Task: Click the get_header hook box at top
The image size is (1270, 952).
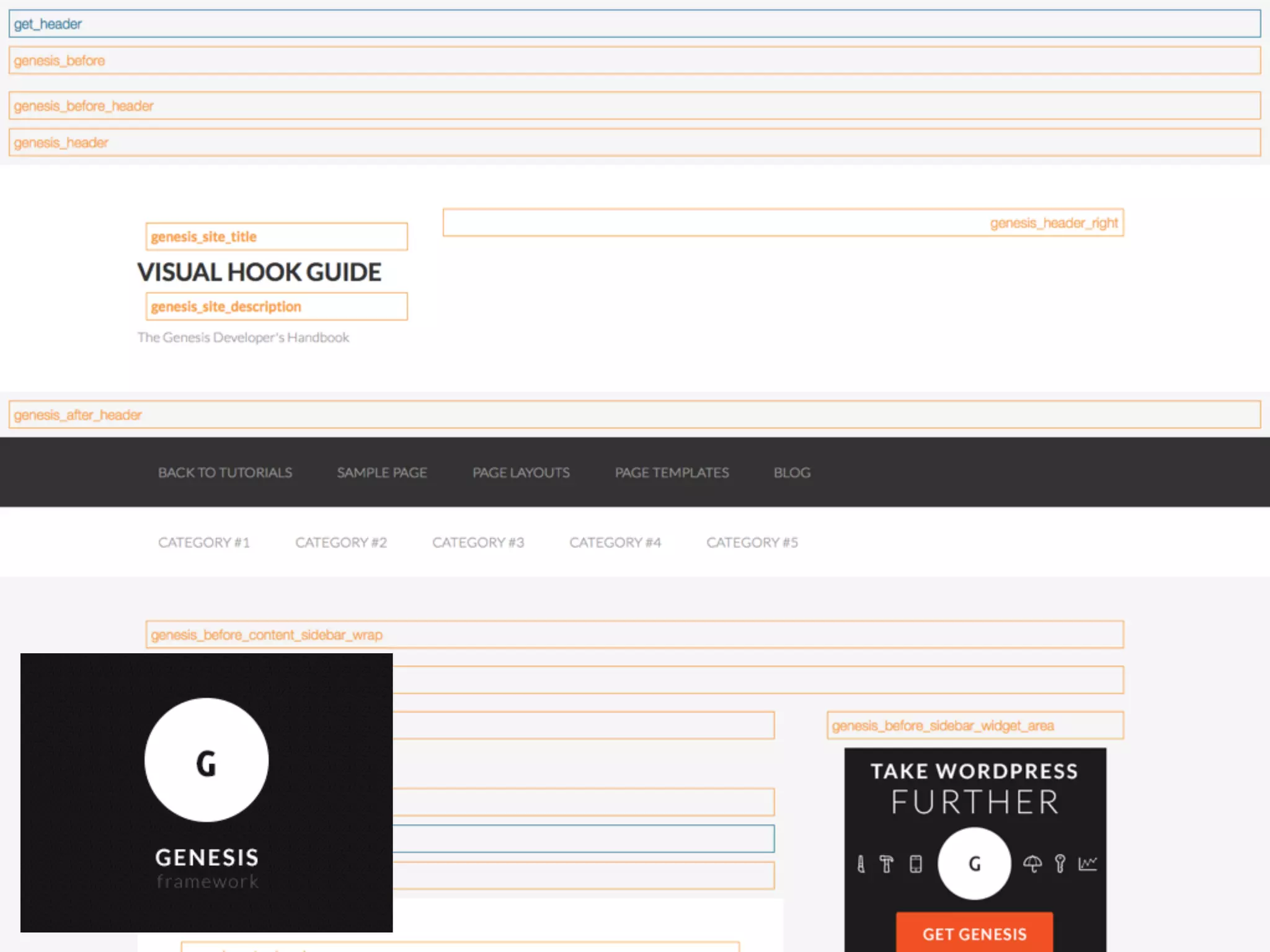Action: point(634,24)
